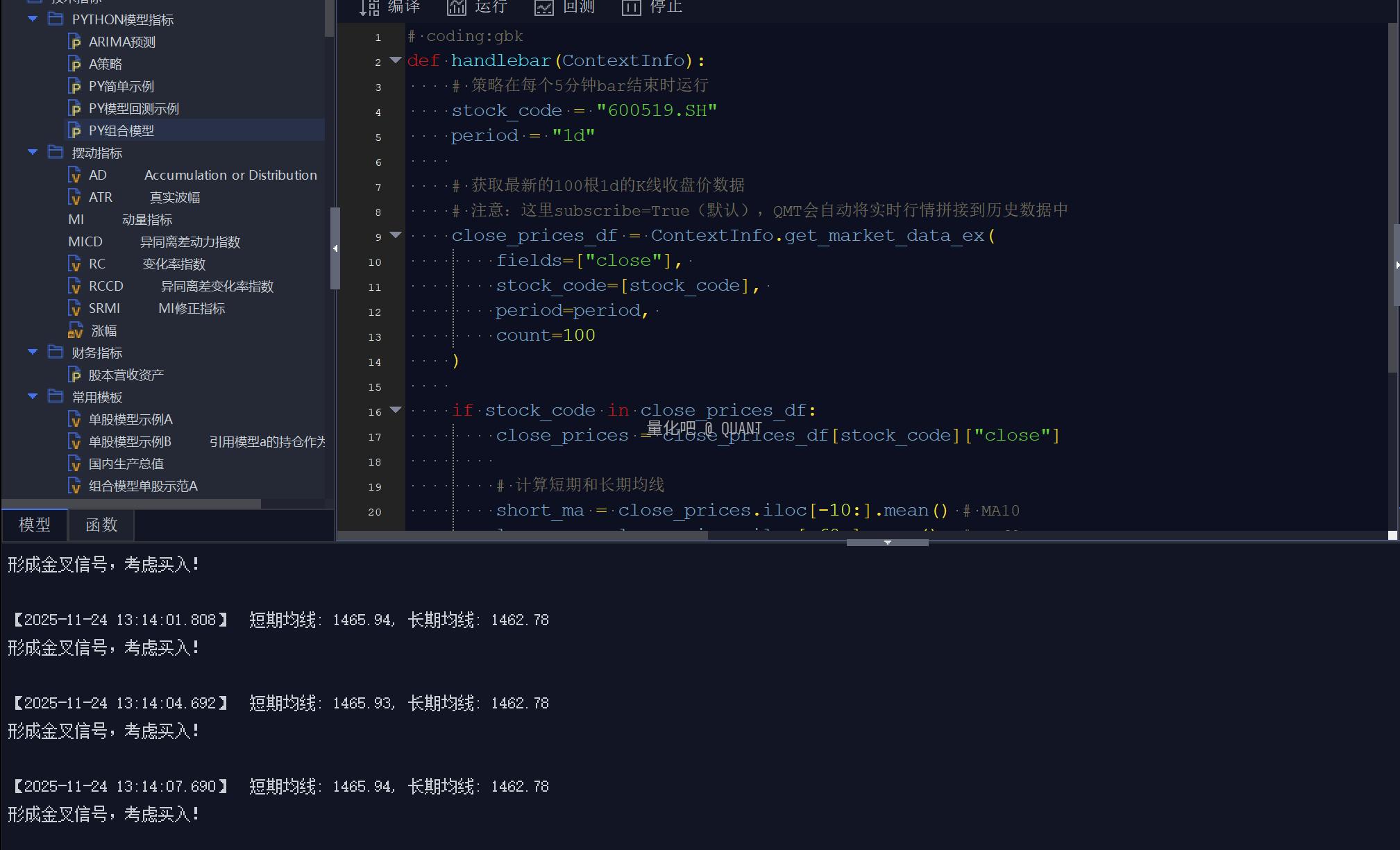
Task: Click the left sidebar collapse arrow handle
Action: pyautogui.click(x=335, y=248)
